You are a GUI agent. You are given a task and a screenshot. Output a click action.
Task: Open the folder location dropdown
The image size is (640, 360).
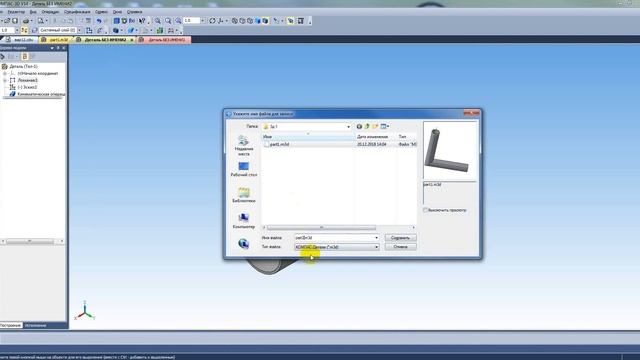point(348,127)
